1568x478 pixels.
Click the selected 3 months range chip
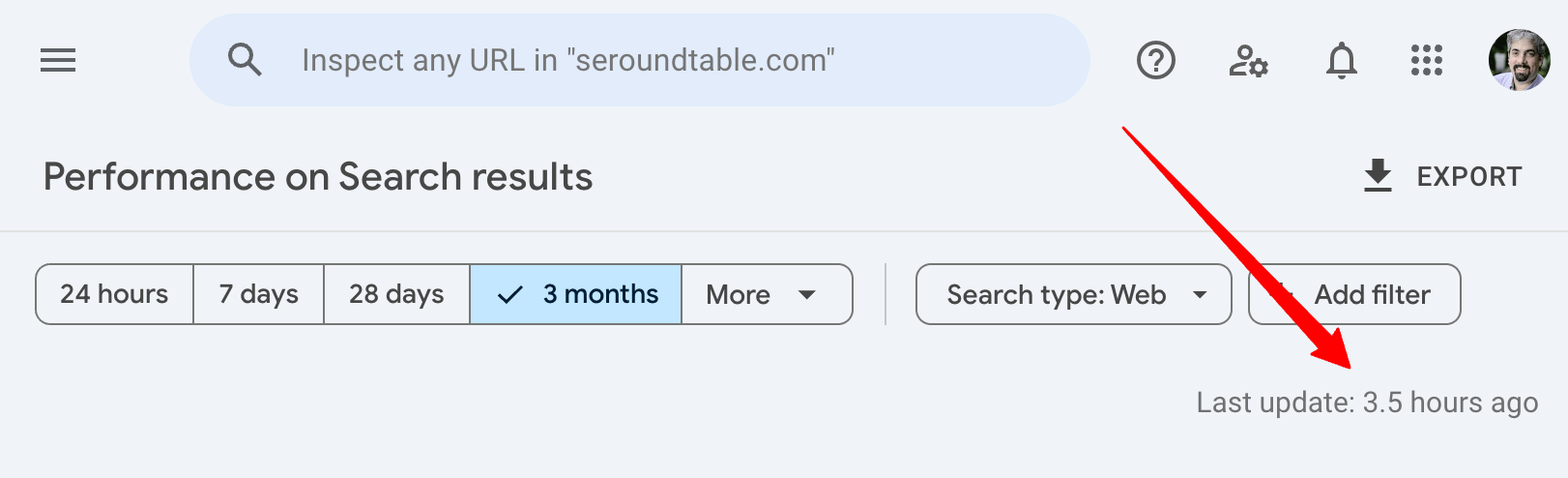pyautogui.click(x=576, y=294)
